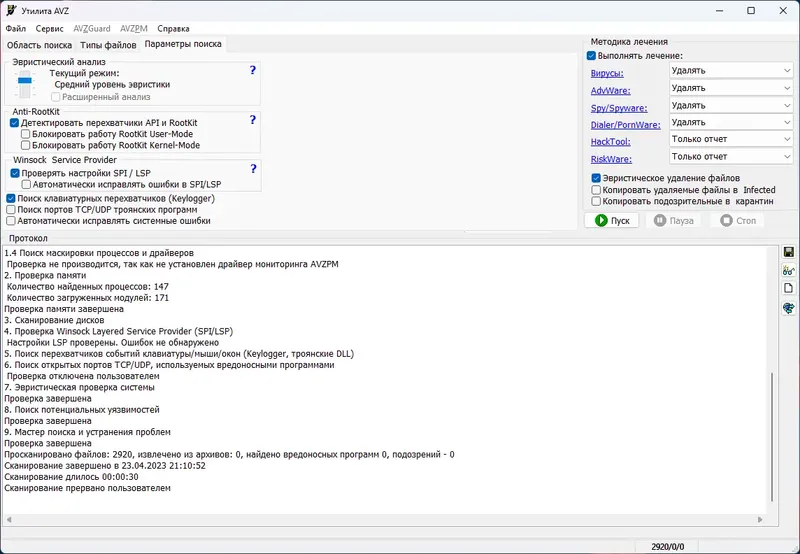Open the RiskWare action dropdown
The width and height of the screenshot is (800, 554).
click(731, 156)
